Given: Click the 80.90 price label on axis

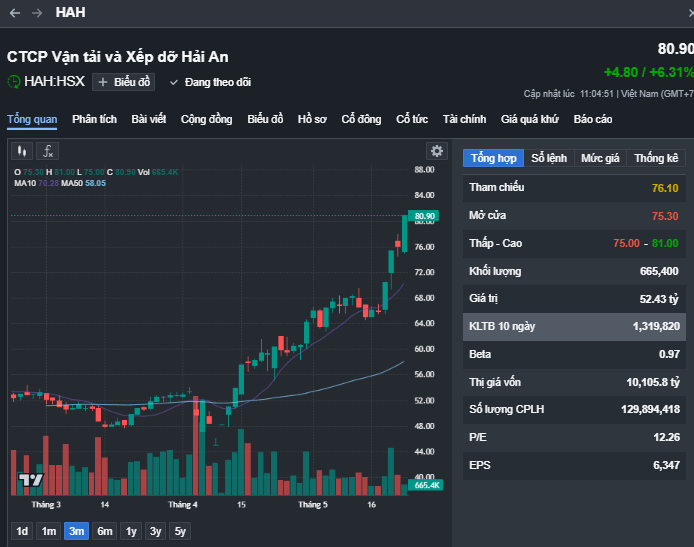Looking at the screenshot, I should tap(425, 216).
